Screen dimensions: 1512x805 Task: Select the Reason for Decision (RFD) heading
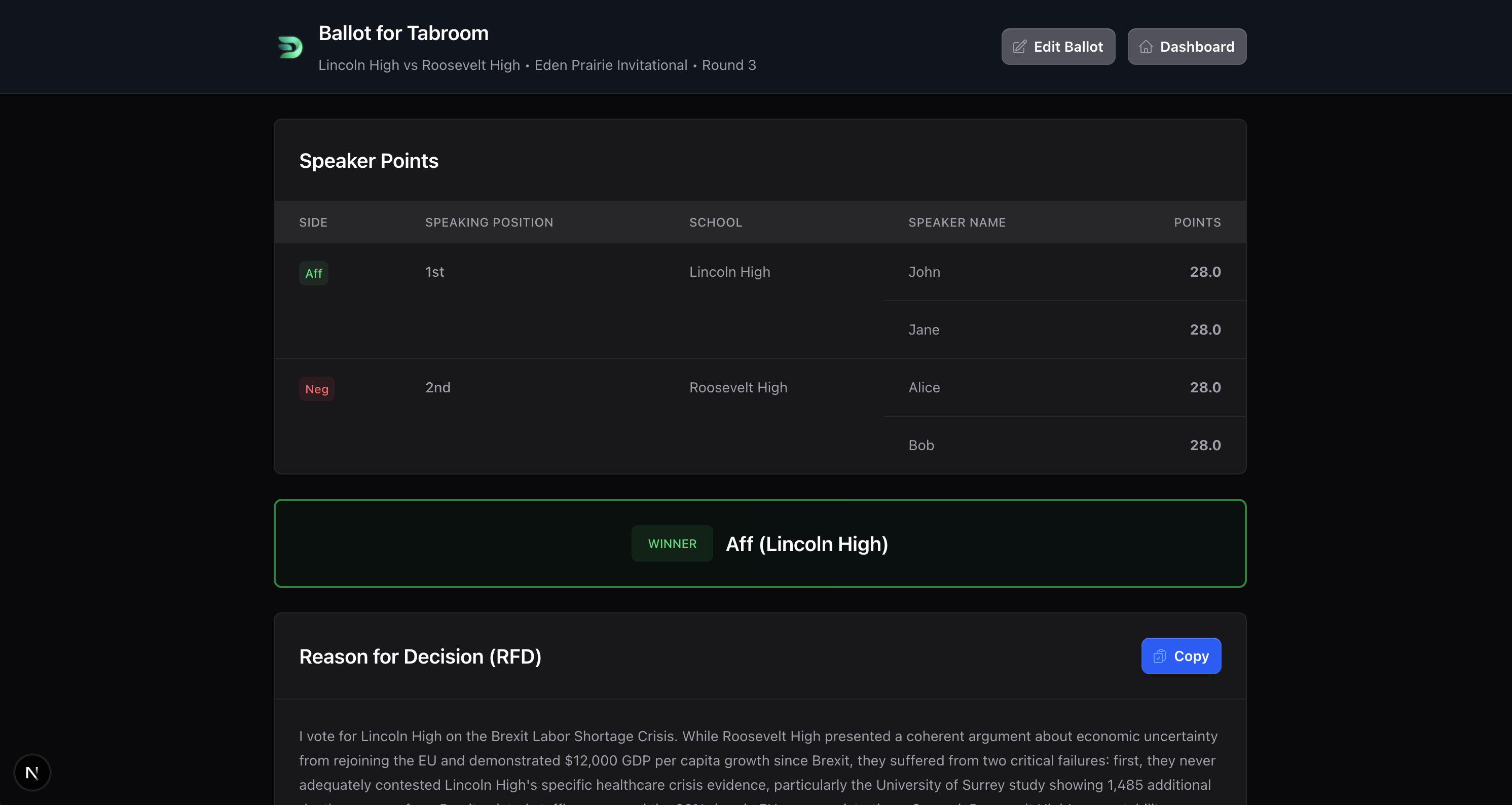point(420,656)
